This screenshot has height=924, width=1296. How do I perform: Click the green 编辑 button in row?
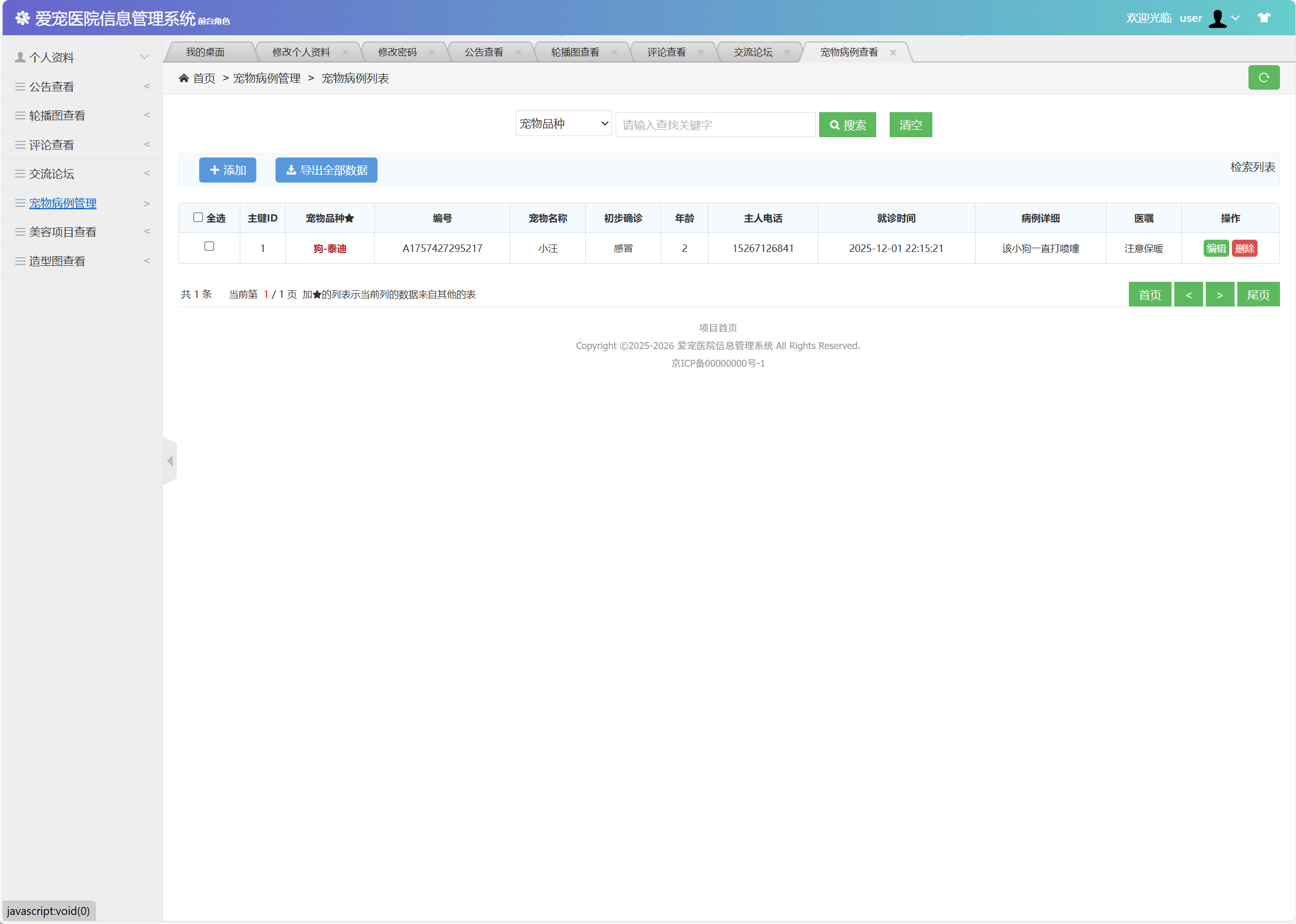tap(1215, 249)
